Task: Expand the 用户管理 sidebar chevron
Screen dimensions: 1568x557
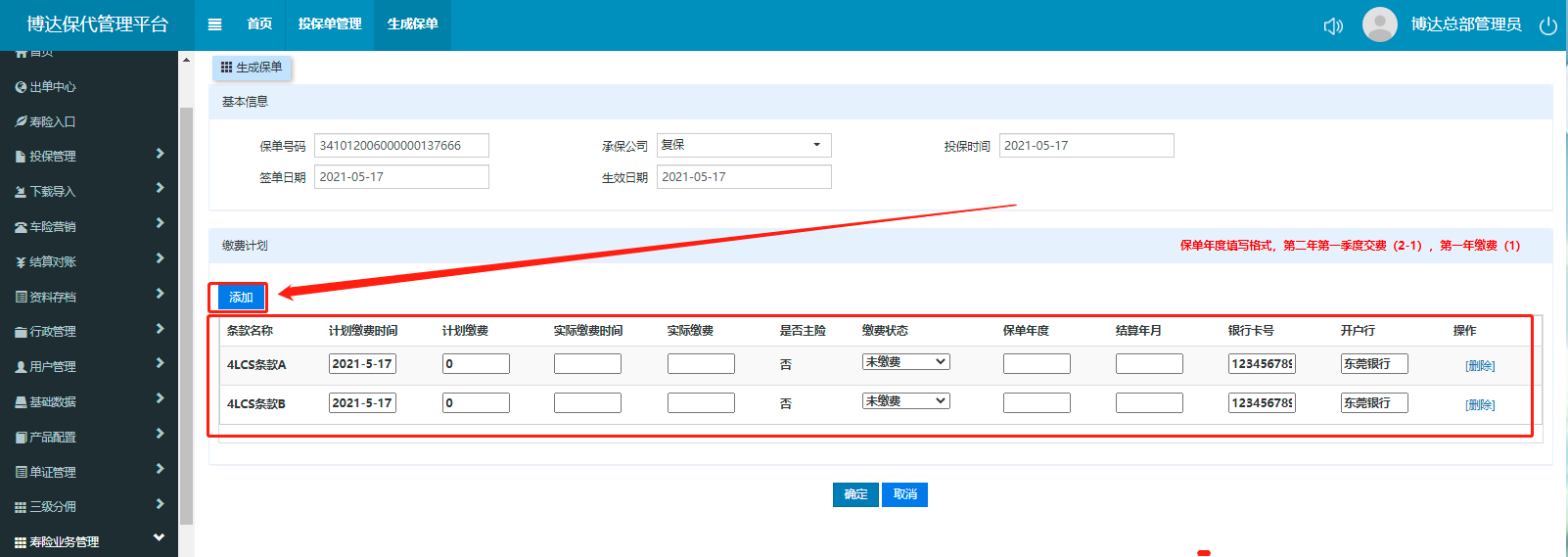Action: click(x=160, y=363)
